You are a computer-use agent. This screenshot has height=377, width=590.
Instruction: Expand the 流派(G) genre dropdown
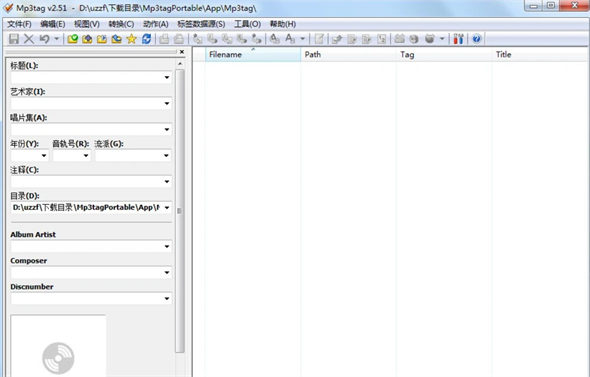pos(166,156)
